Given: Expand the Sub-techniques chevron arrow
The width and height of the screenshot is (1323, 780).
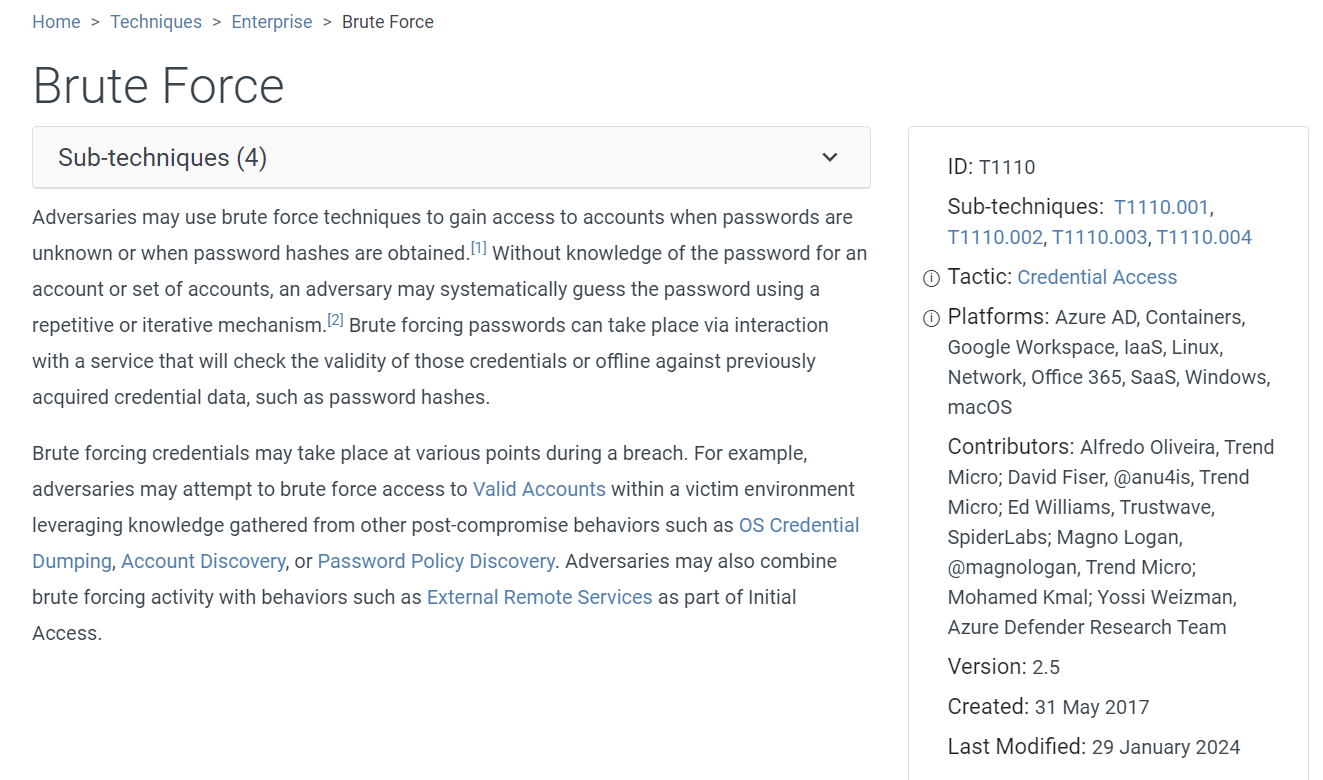Looking at the screenshot, I should [829, 158].
